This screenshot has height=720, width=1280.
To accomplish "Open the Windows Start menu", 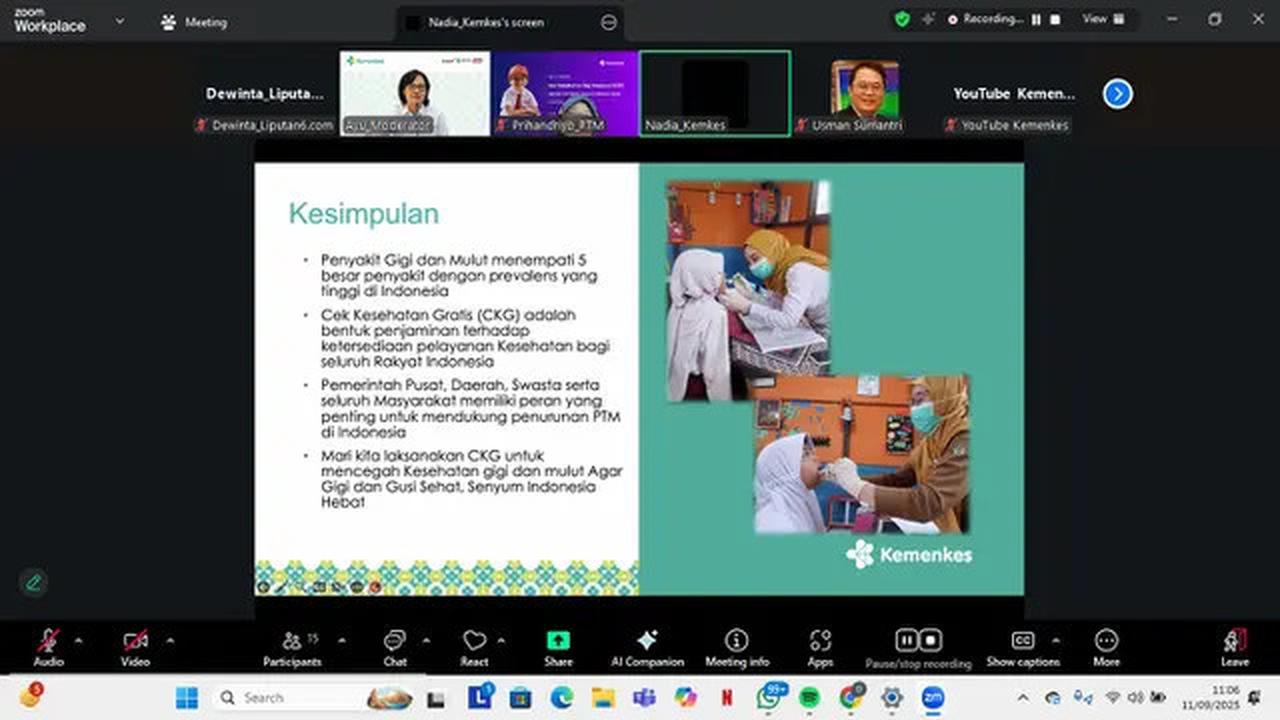I will [187, 697].
